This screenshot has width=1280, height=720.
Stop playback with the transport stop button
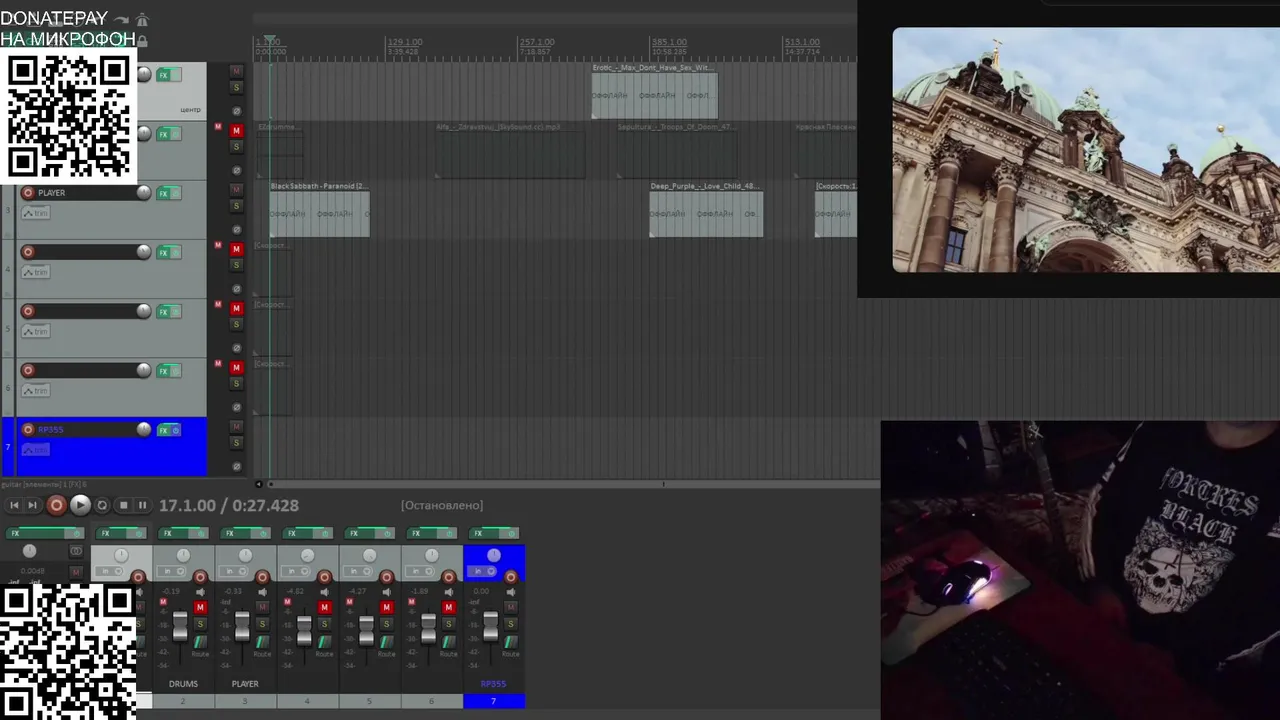pyautogui.click(x=123, y=505)
